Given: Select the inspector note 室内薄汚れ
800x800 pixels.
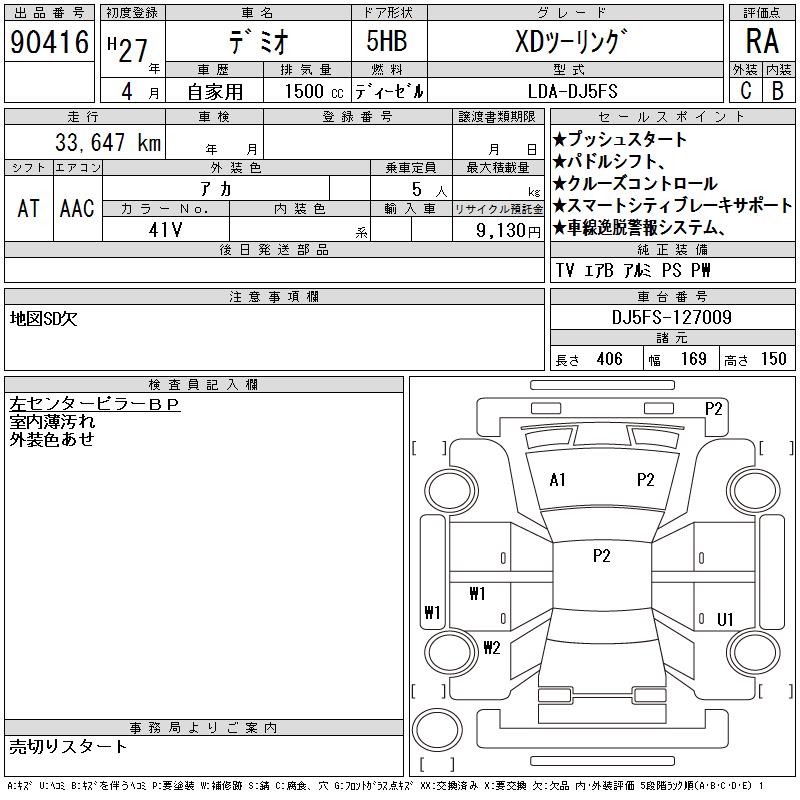Looking at the screenshot, I should [52, 422].
